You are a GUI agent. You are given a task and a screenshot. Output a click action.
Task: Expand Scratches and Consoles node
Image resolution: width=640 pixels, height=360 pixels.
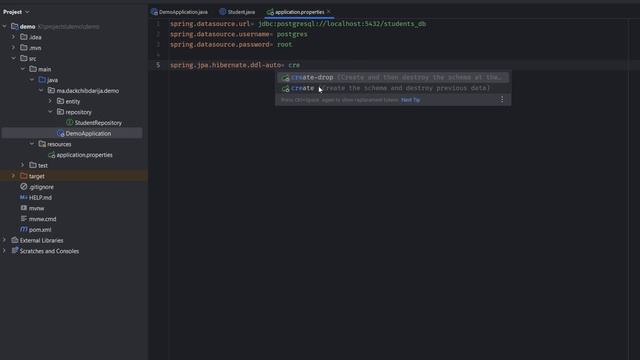pyautogui.click(x=4, y=251)
